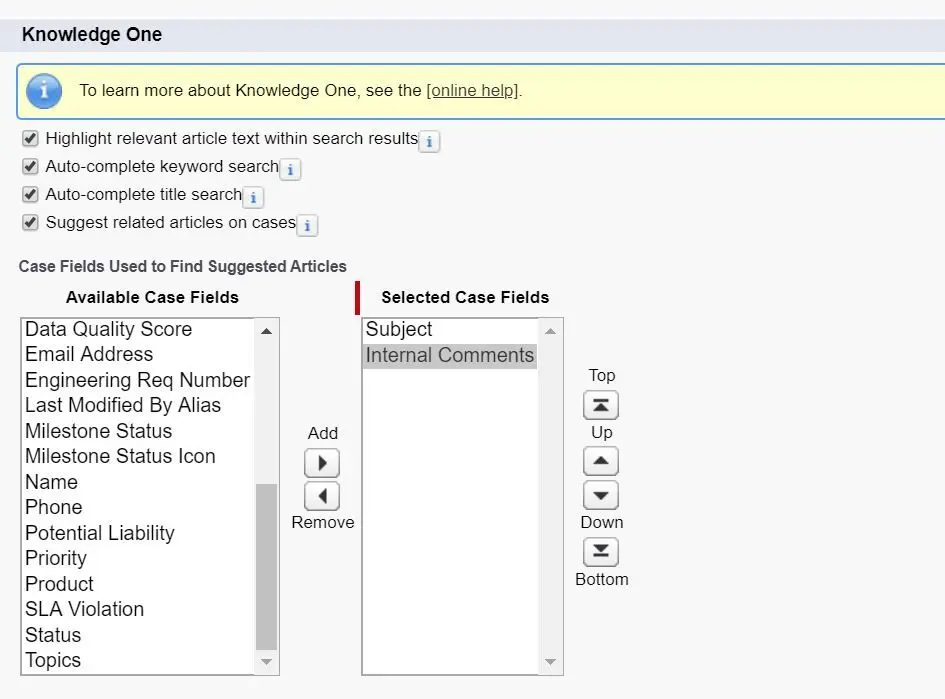
Task: Select Priority in available case fields
Action: pyautogui.click(x=138, y=559)
